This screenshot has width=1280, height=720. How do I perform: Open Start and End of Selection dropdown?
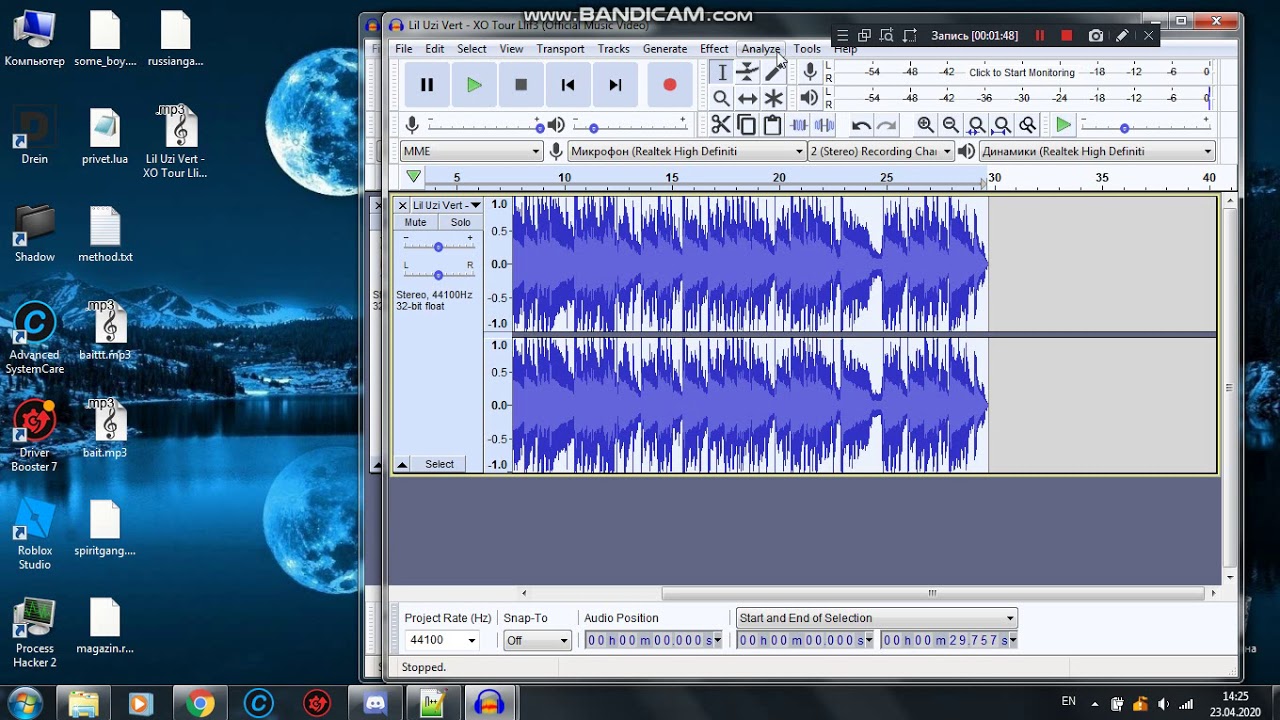click(876, 618)
